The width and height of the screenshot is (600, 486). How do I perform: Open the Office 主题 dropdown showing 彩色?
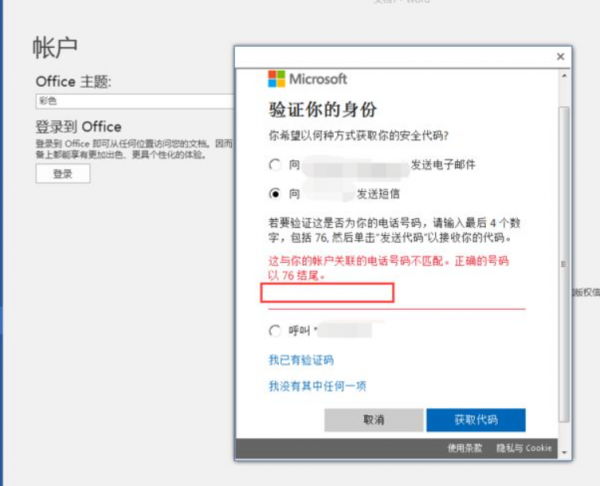click(x=135, y=101)
